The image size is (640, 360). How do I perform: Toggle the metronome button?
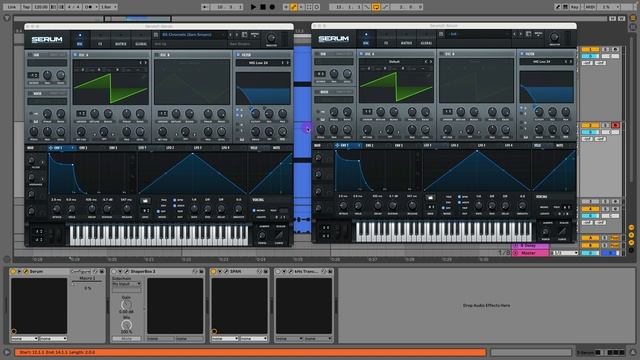pyautogui.click(x=88, y=7)
